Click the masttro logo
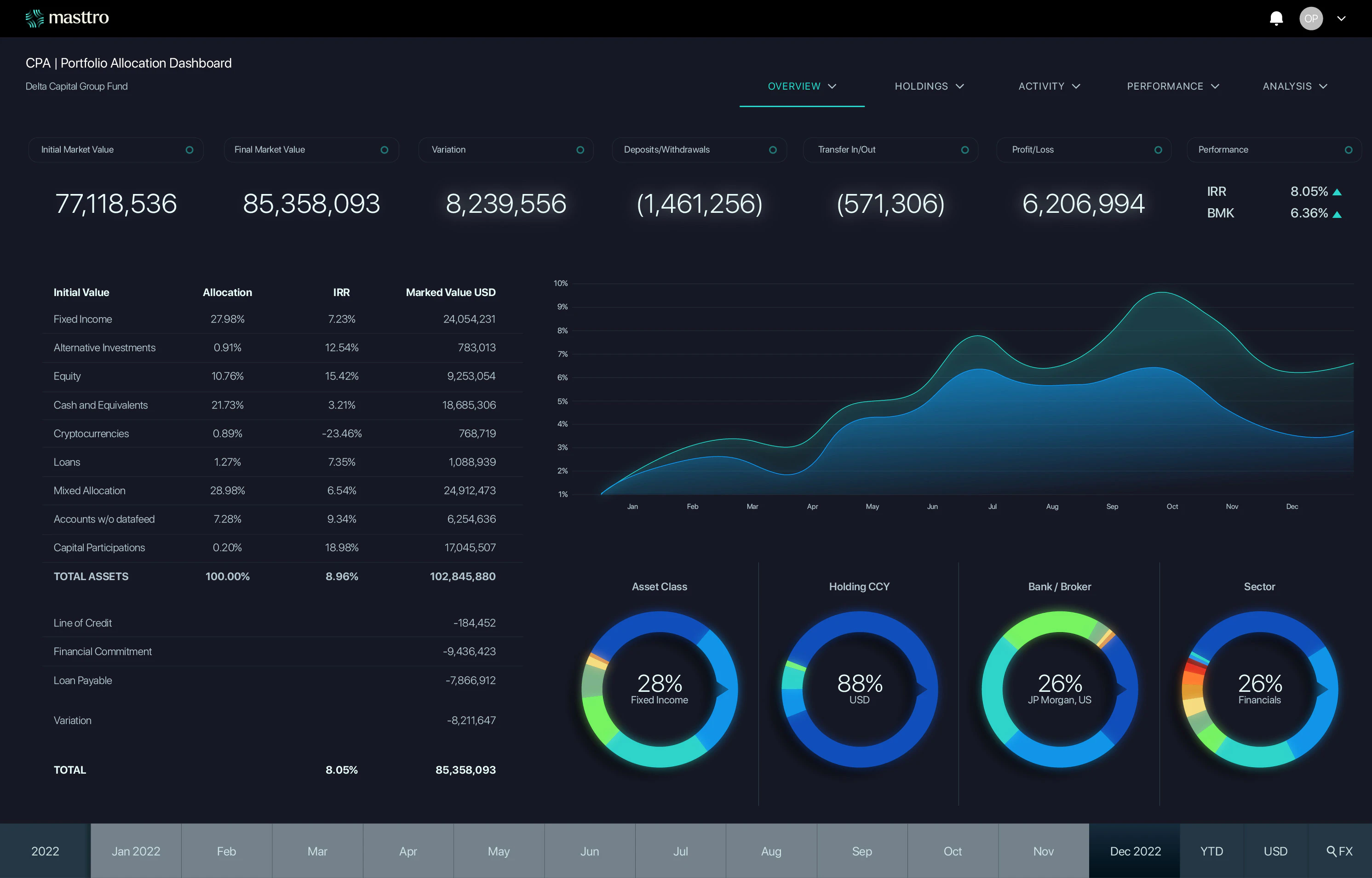The height and width of the screenshot is (878, 1372). pos(67,17)
